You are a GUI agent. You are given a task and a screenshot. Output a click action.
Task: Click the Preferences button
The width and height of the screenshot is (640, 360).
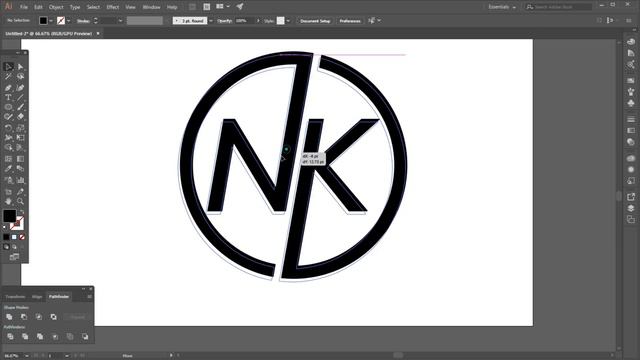[350, 21]
